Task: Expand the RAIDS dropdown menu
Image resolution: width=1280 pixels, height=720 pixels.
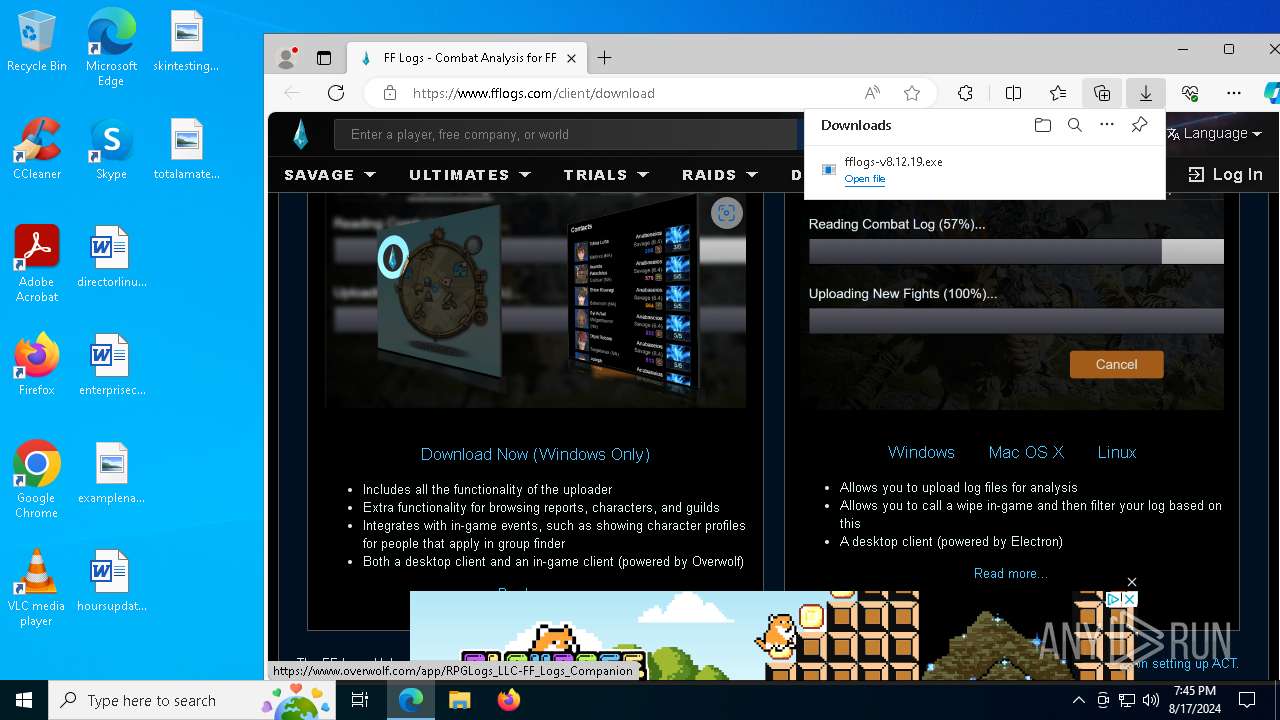Action: 719,175
